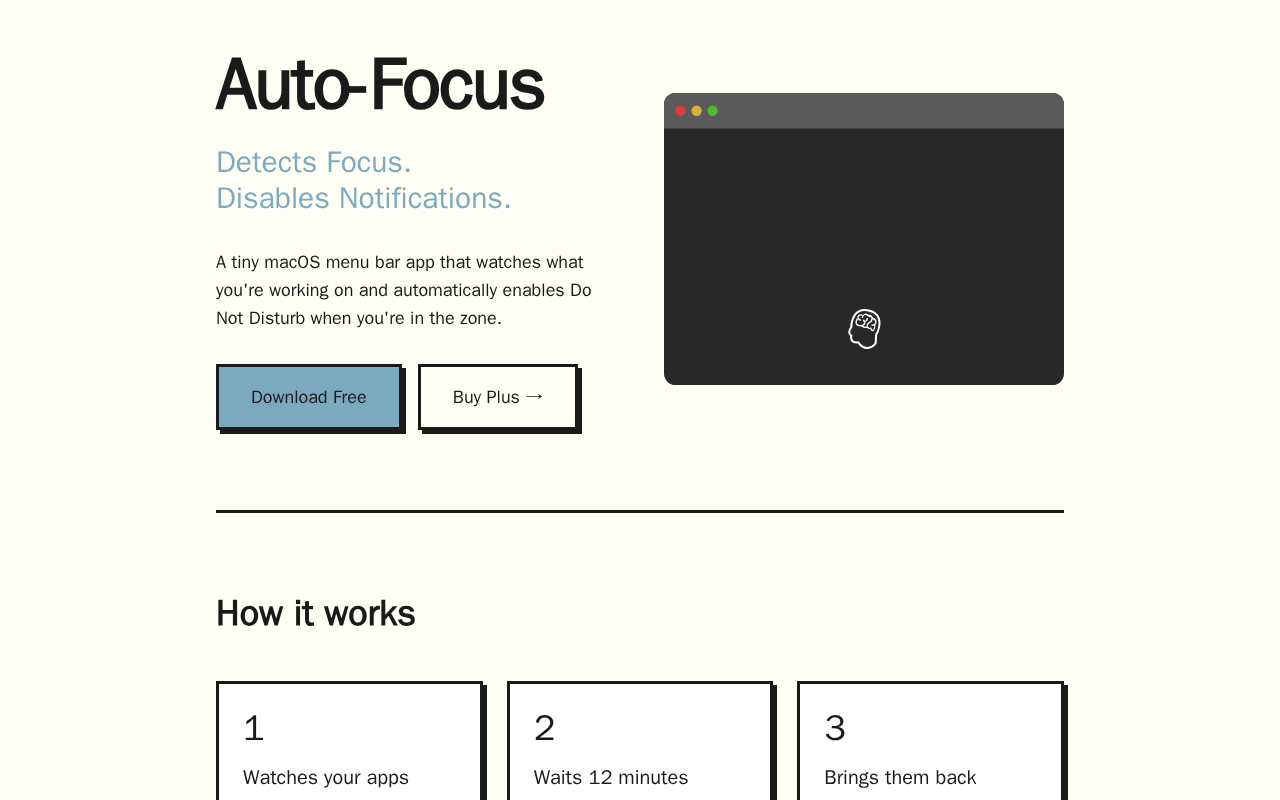Open the Buy Plus link

(x=498, y=397)
